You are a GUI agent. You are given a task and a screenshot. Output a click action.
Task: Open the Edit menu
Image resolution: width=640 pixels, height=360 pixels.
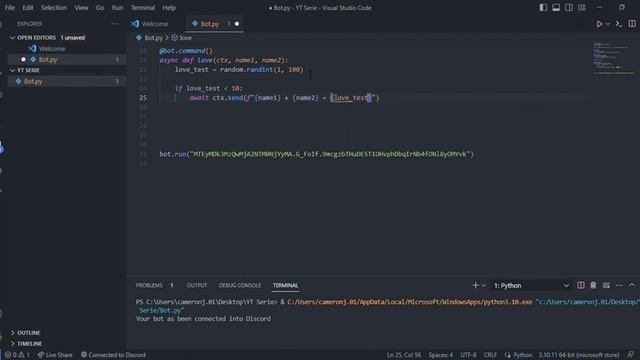(x=28, y=8)
